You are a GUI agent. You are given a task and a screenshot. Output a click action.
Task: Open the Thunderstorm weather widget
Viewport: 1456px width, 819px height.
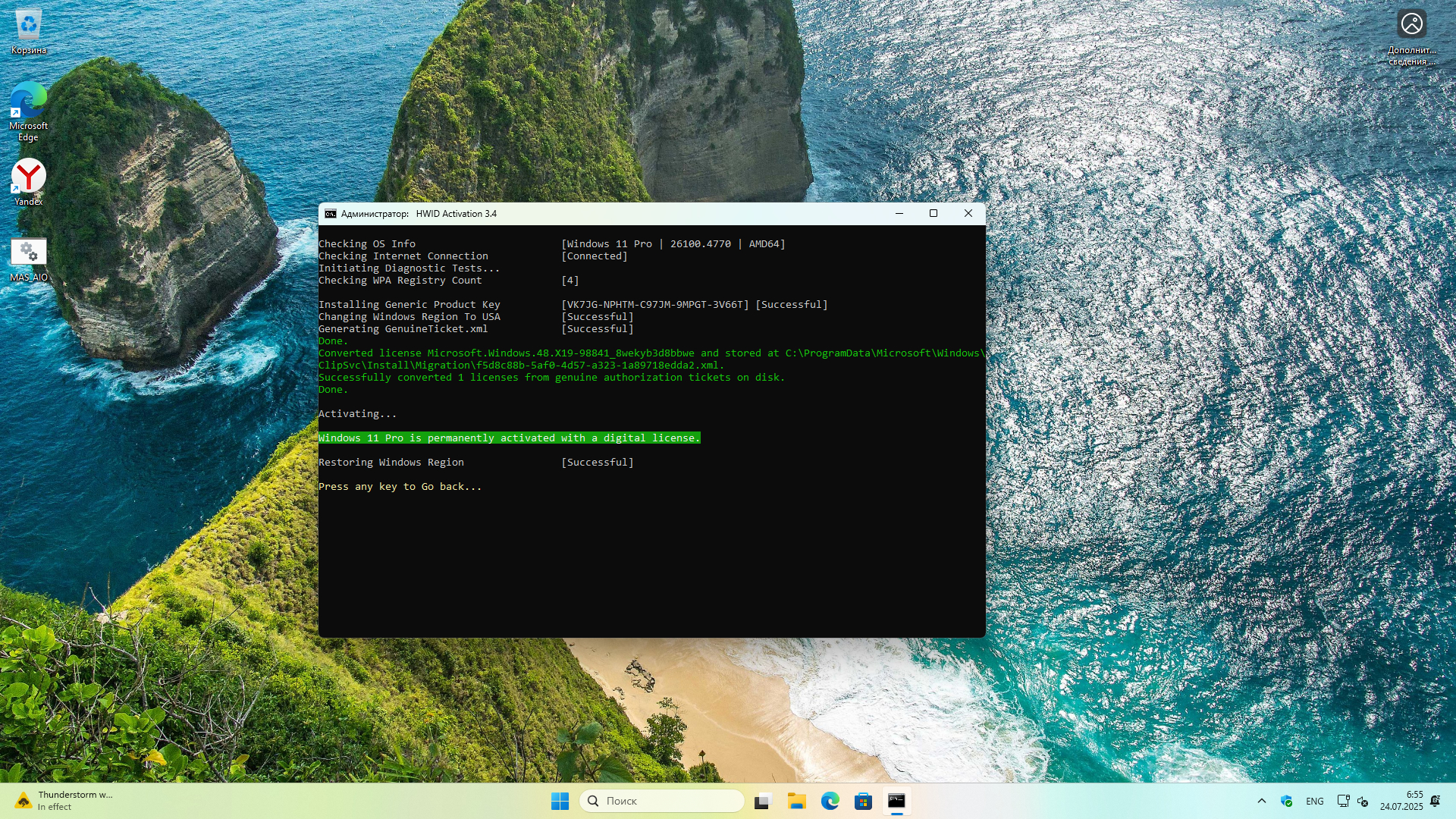pos(64,801)
